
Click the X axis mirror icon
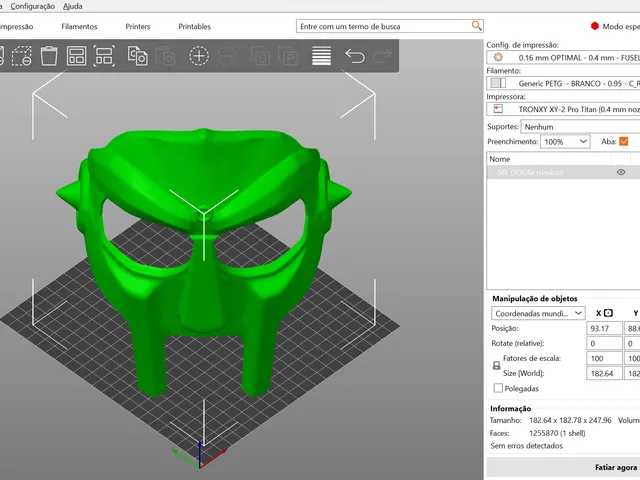click(608, 313)
